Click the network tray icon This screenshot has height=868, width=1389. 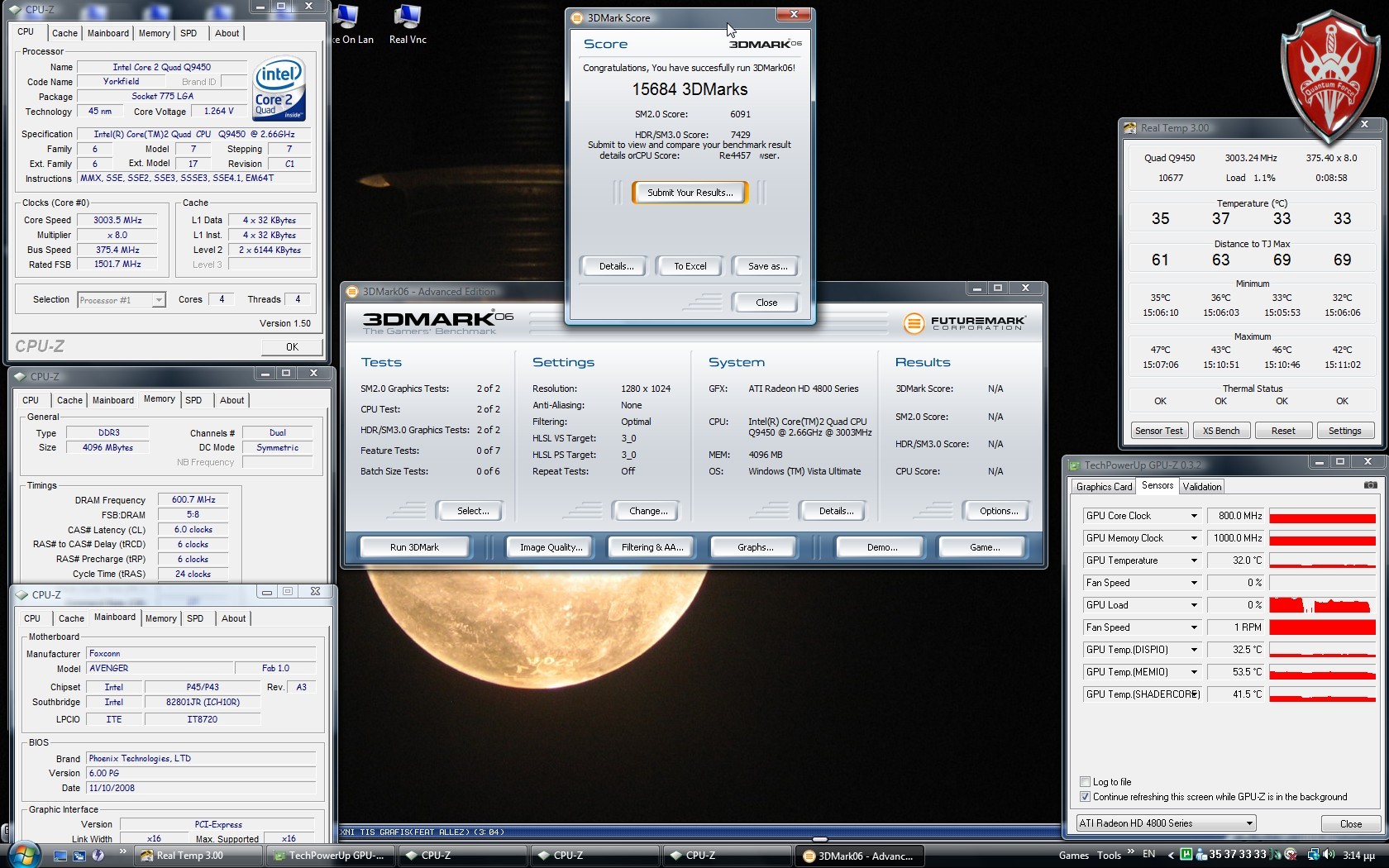pyautogui.click(x=1313, y=855)
